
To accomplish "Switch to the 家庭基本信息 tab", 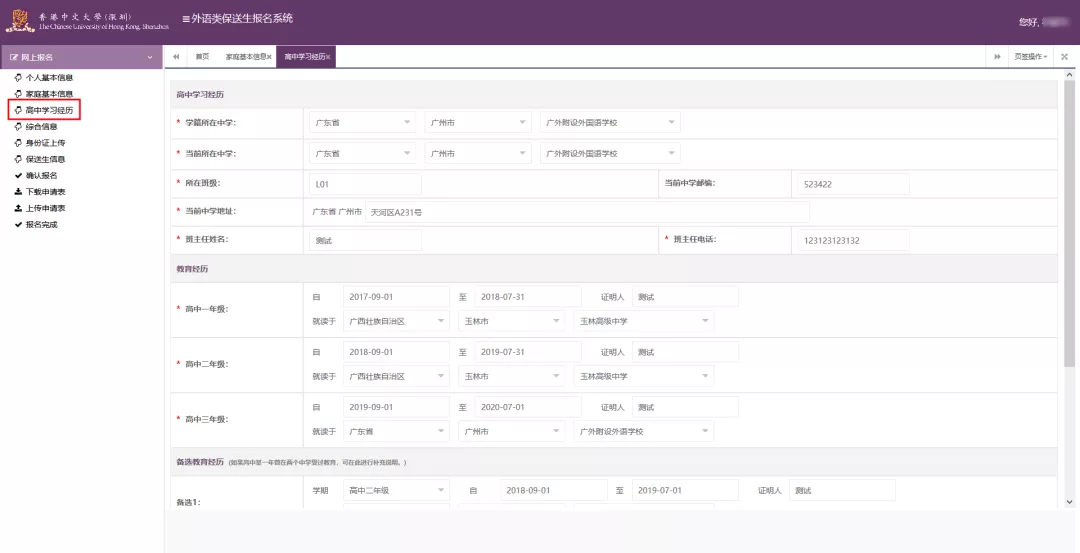I will 246,57.
